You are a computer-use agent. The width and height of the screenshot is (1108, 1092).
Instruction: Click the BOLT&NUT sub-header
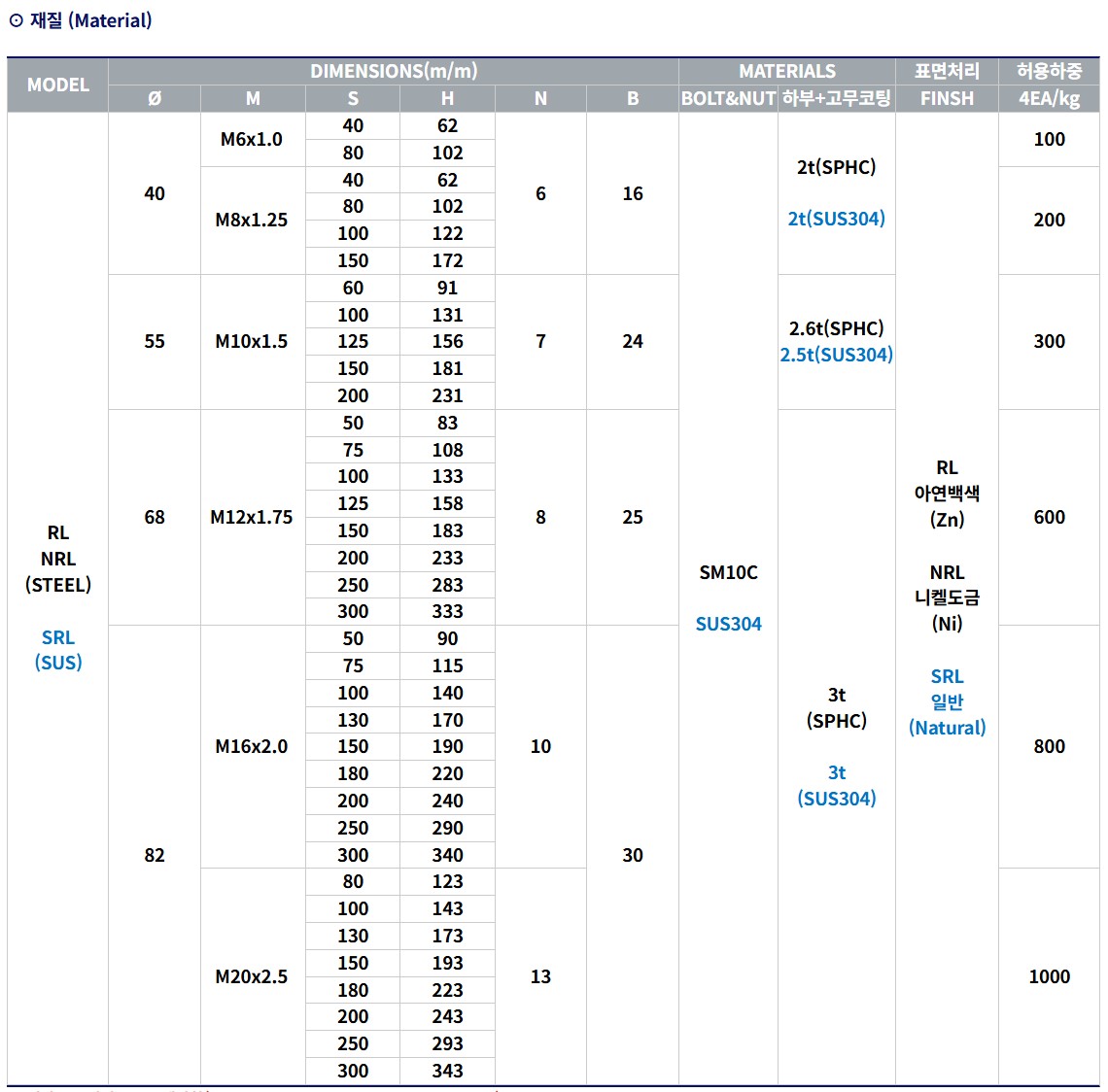pos(728,98)
